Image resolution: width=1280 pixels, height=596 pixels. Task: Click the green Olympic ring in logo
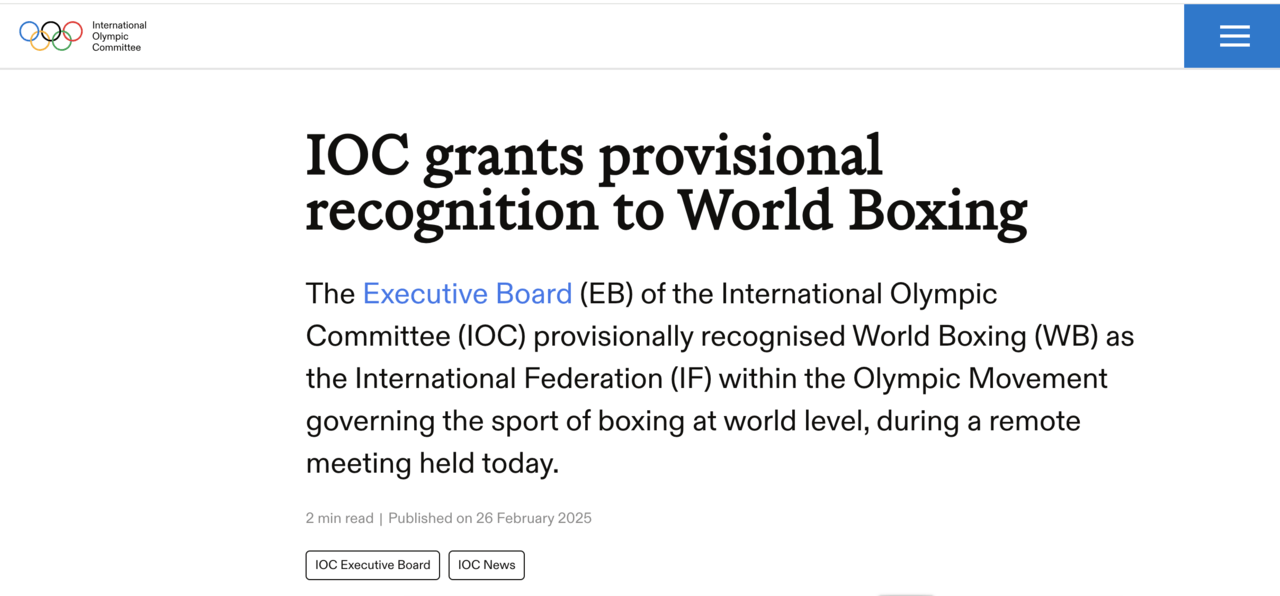click(62, 41)
